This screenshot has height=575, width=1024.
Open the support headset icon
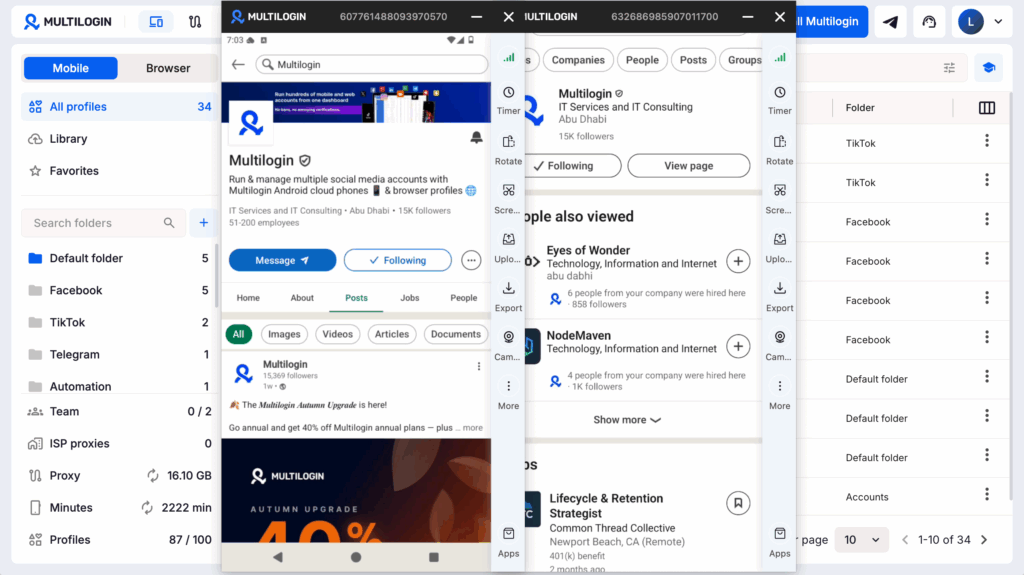(x=929, y=22)
